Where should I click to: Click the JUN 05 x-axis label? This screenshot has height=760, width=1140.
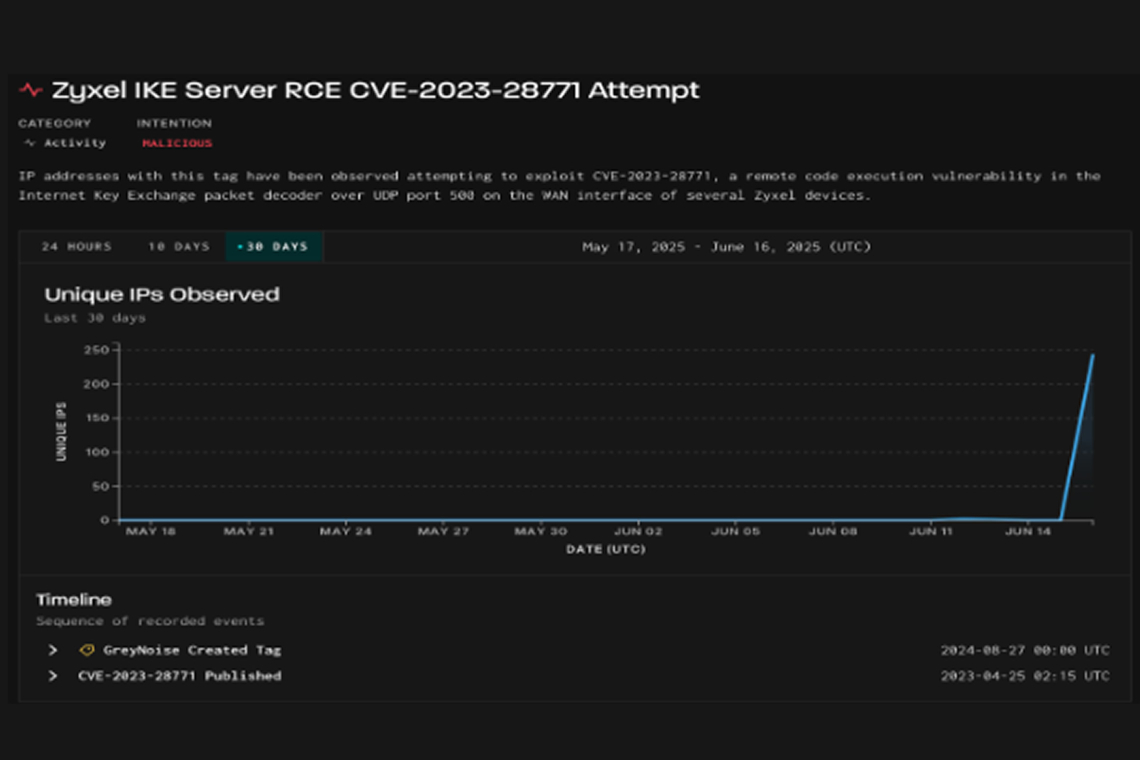[735, 532]
